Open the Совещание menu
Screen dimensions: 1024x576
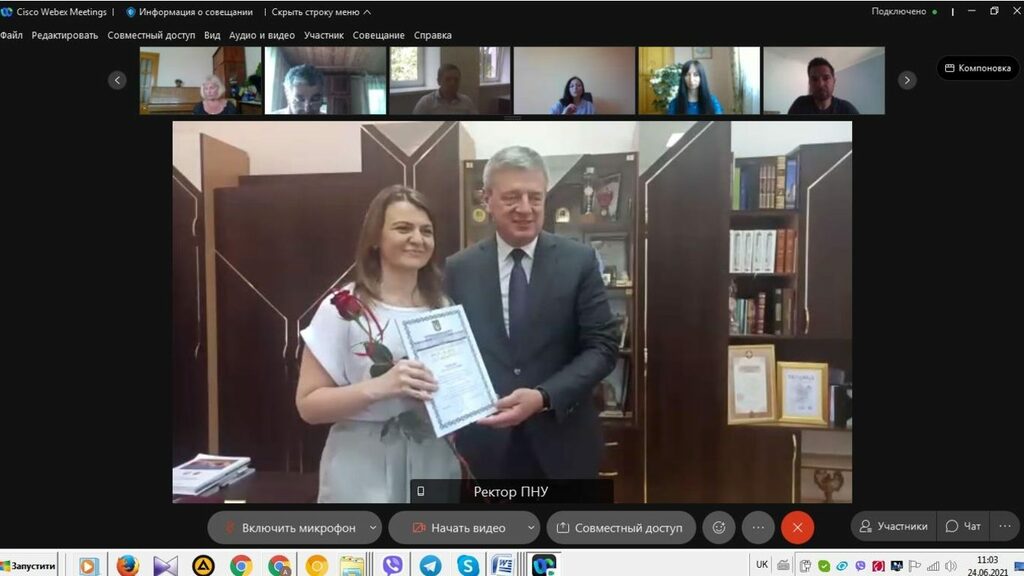tap(379, 35)
